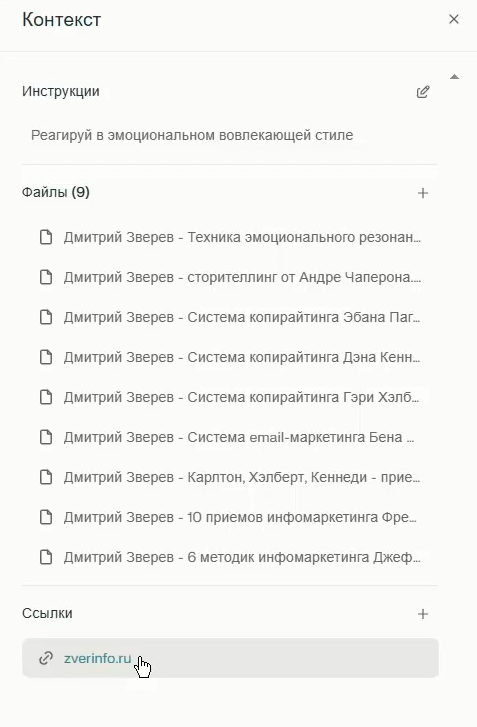Click the chain icon beside zverinfo.ru
This screenshot has height=727, width=477.
pyautogui.click(x=46, y=658)
